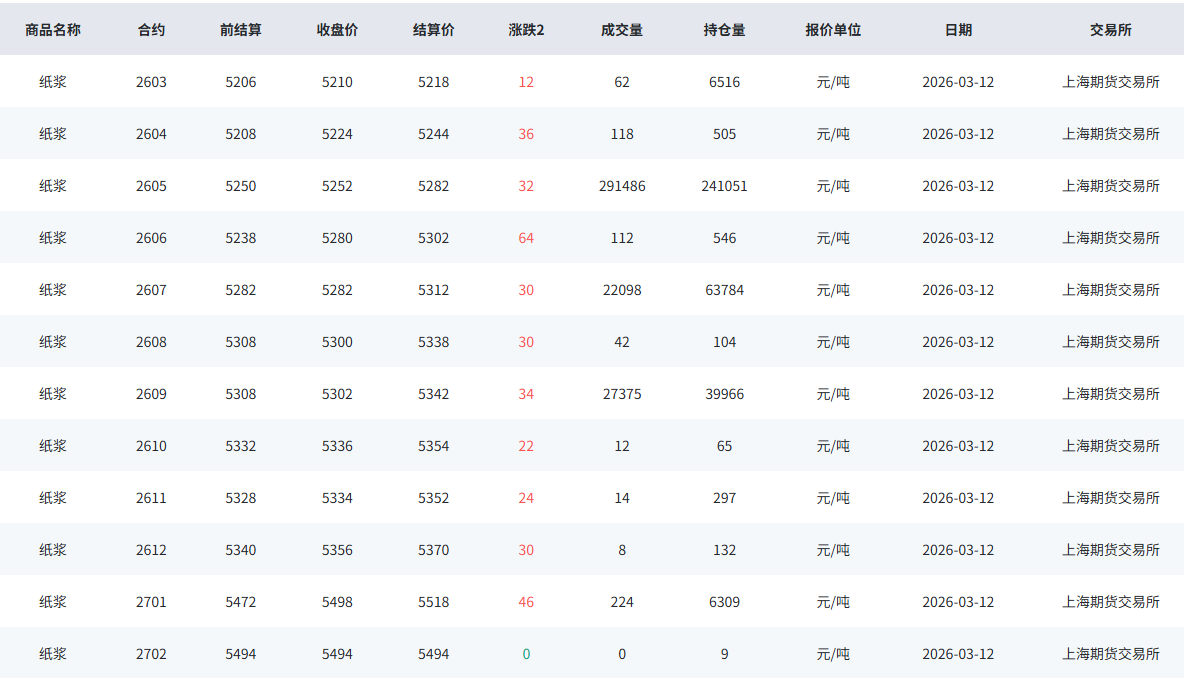Click the 日期 column header
The width and height of the screenshot is (1184, 678).
pos(958,30)
